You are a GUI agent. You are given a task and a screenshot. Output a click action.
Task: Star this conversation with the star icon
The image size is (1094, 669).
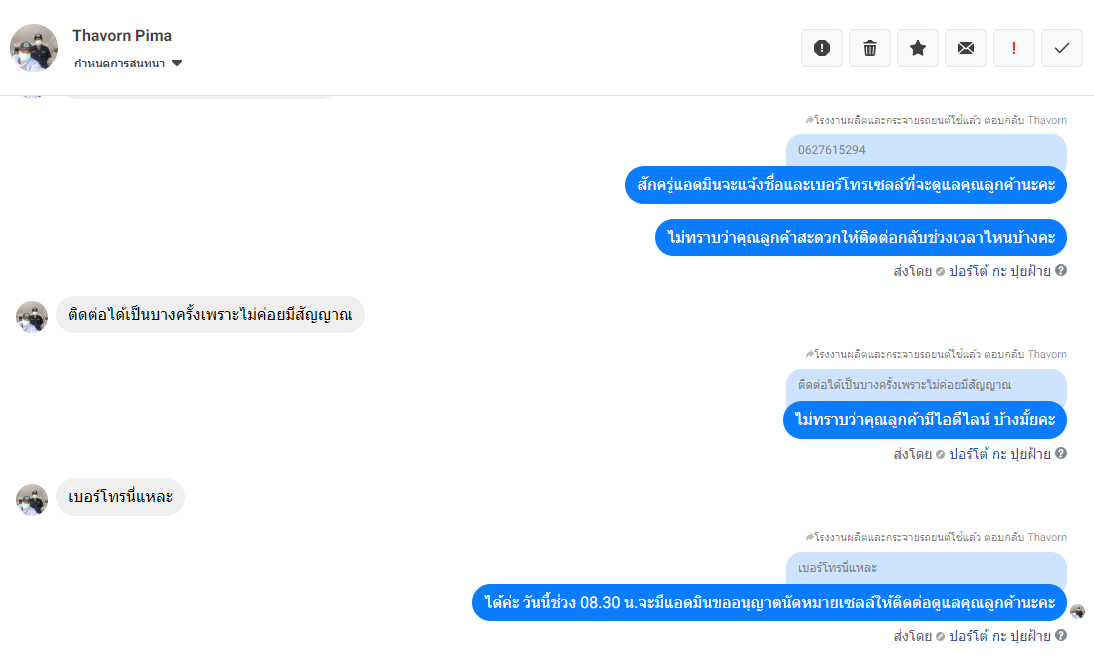[x=918, y=48]
